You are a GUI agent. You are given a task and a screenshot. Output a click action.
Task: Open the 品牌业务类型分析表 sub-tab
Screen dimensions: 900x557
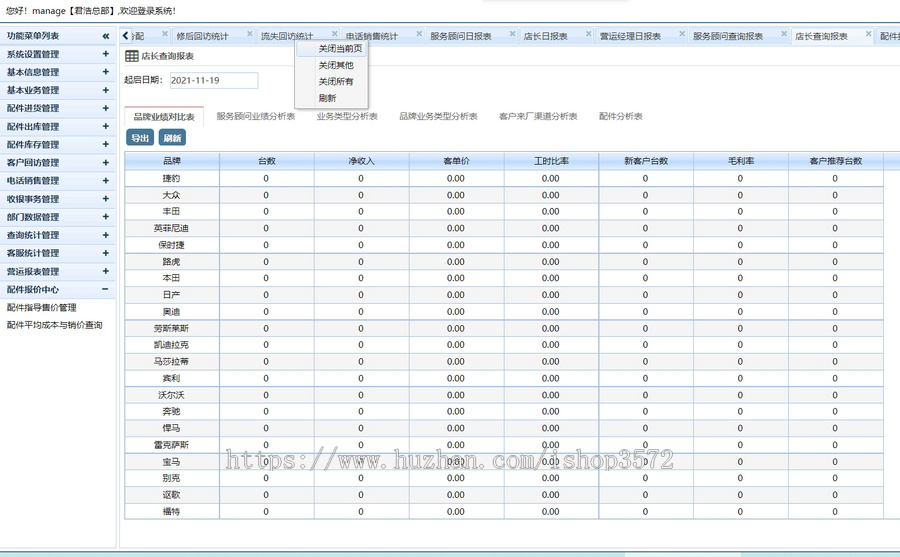(439, 116)
